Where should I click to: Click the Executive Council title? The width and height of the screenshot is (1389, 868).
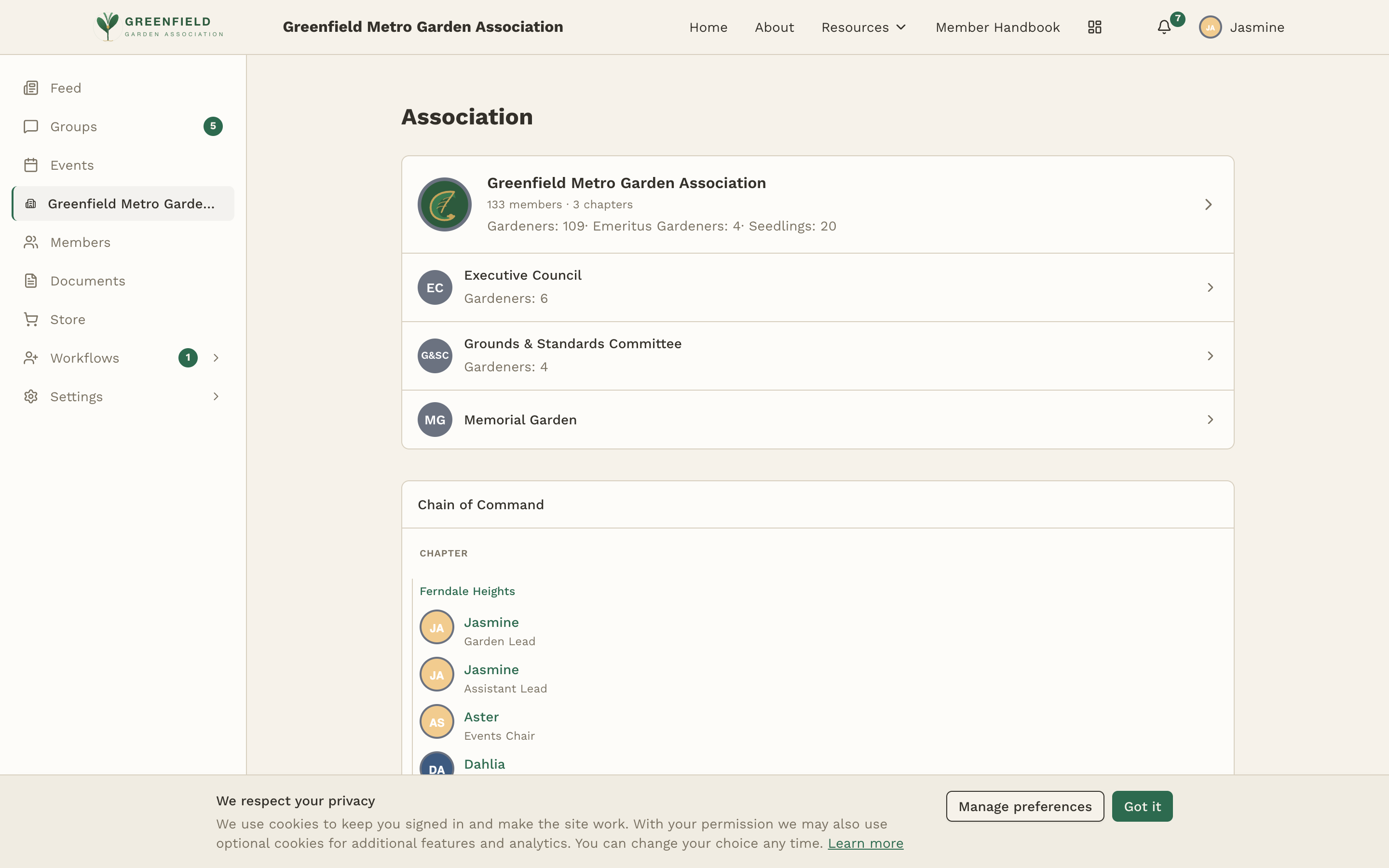pos(523,275)
